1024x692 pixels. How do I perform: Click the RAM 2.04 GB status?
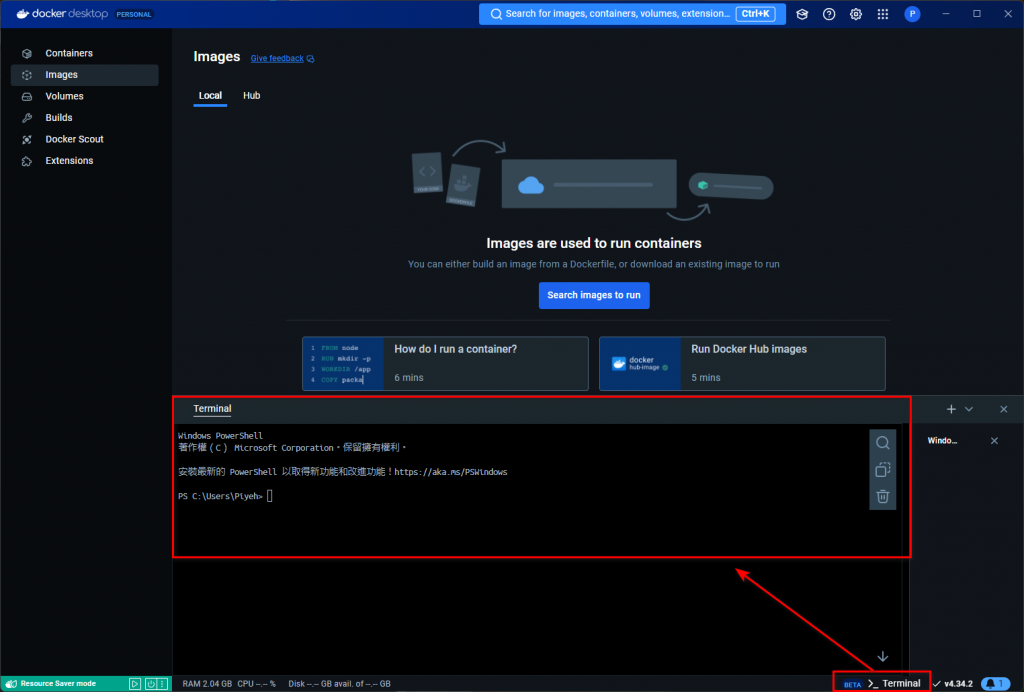207,684
